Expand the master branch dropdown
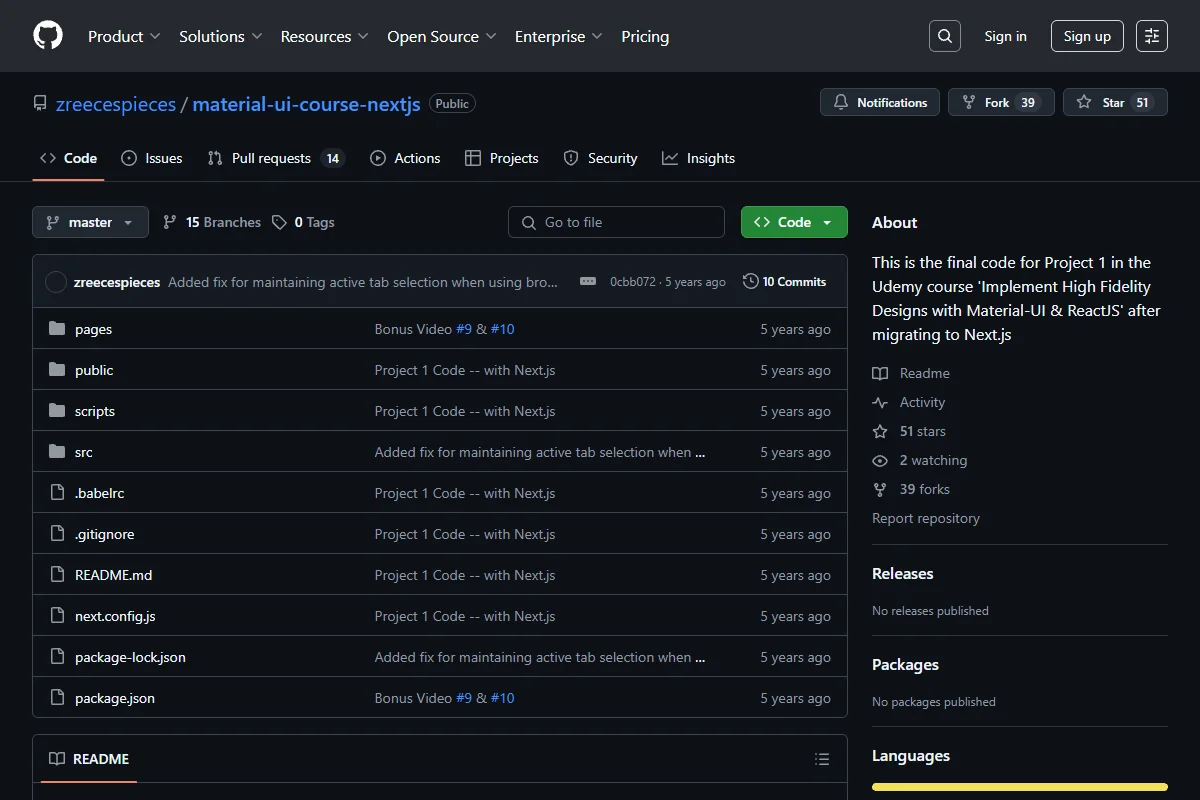 click(90, 222)
